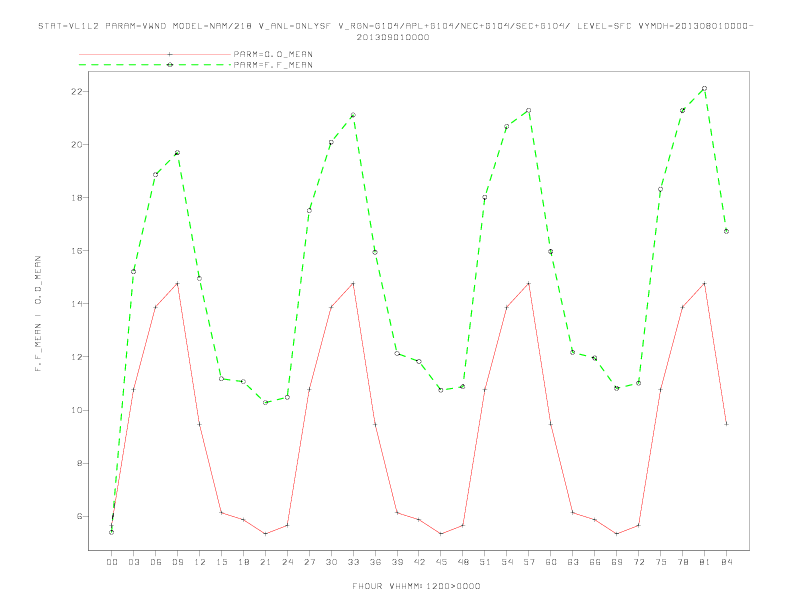Screen dimensions: 792x612
Task: Click x-axis tick label 21
Action: pyautogui.click(x=265, y=562)
